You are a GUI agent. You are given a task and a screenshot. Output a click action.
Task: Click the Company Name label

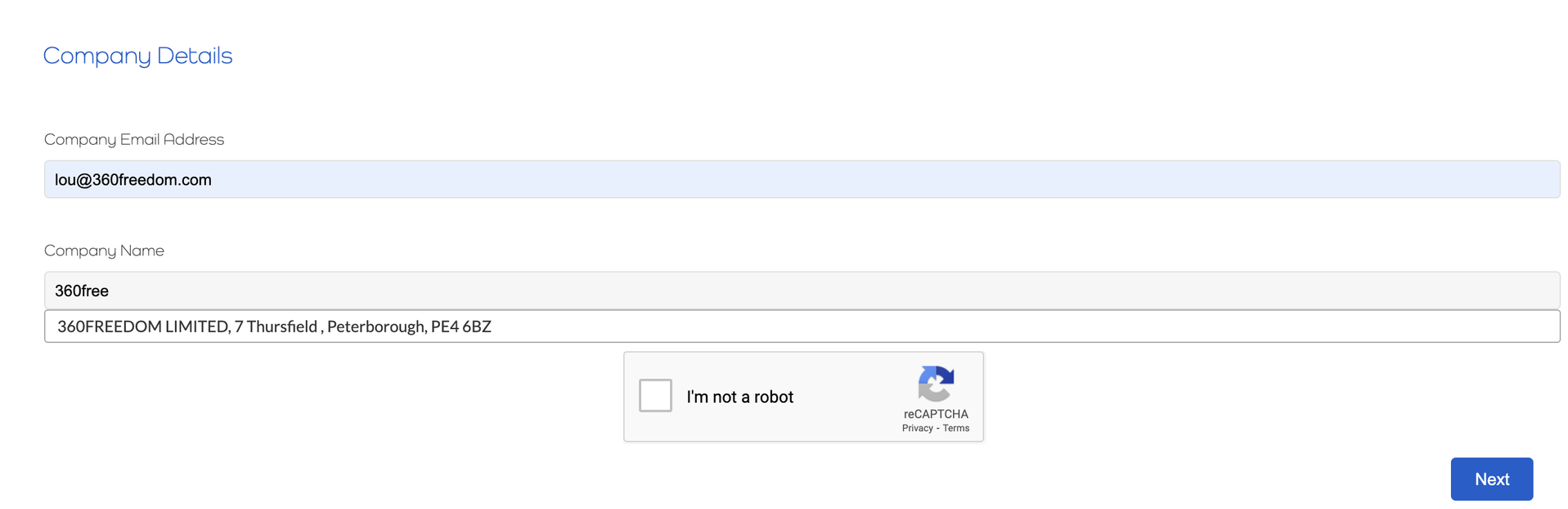pyautogui.click(x=104, y=250)
